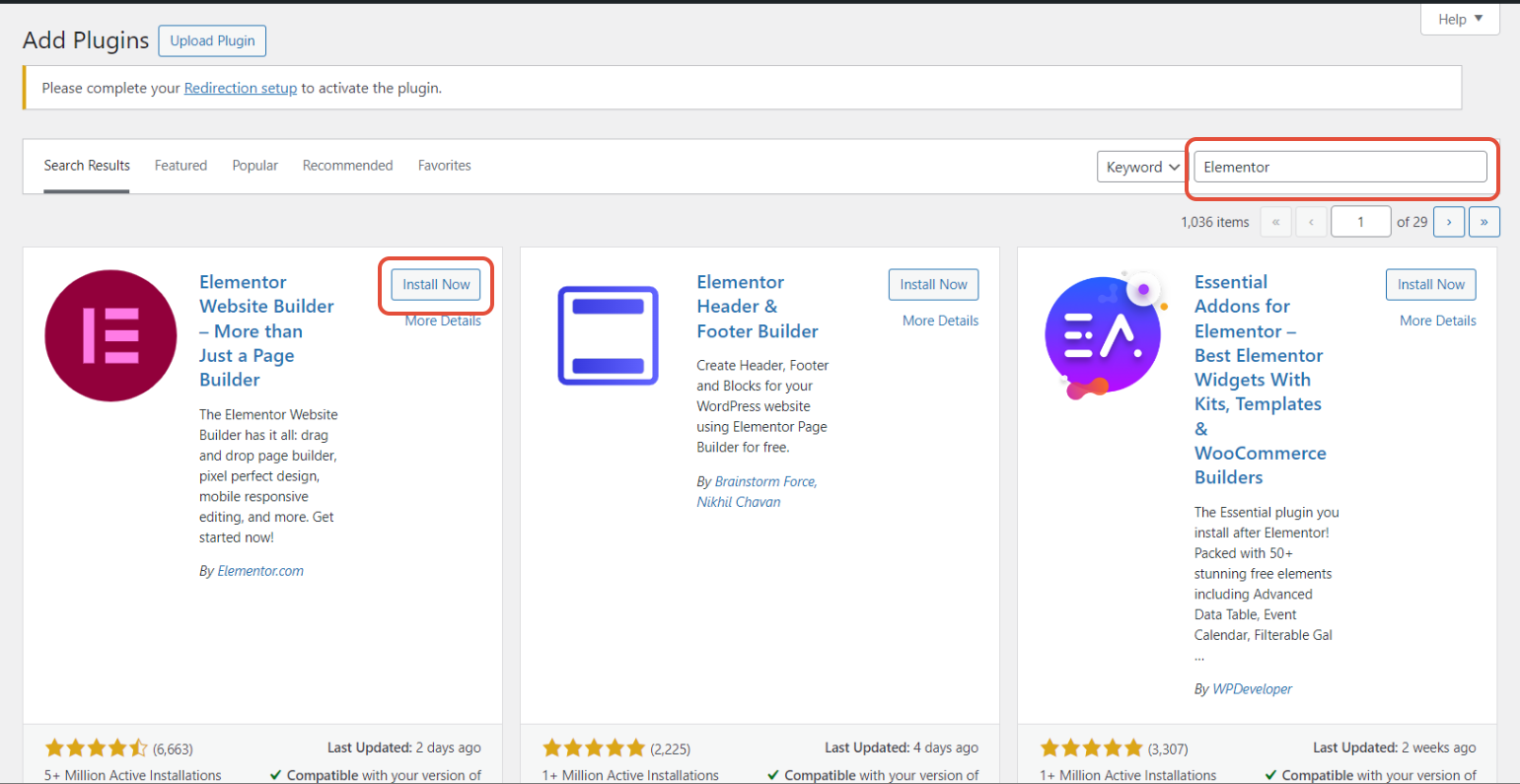Open the Featured plugins tab
Image resolution: width=1520 pixels, height=784 pixels.
(x=181, y=166)
